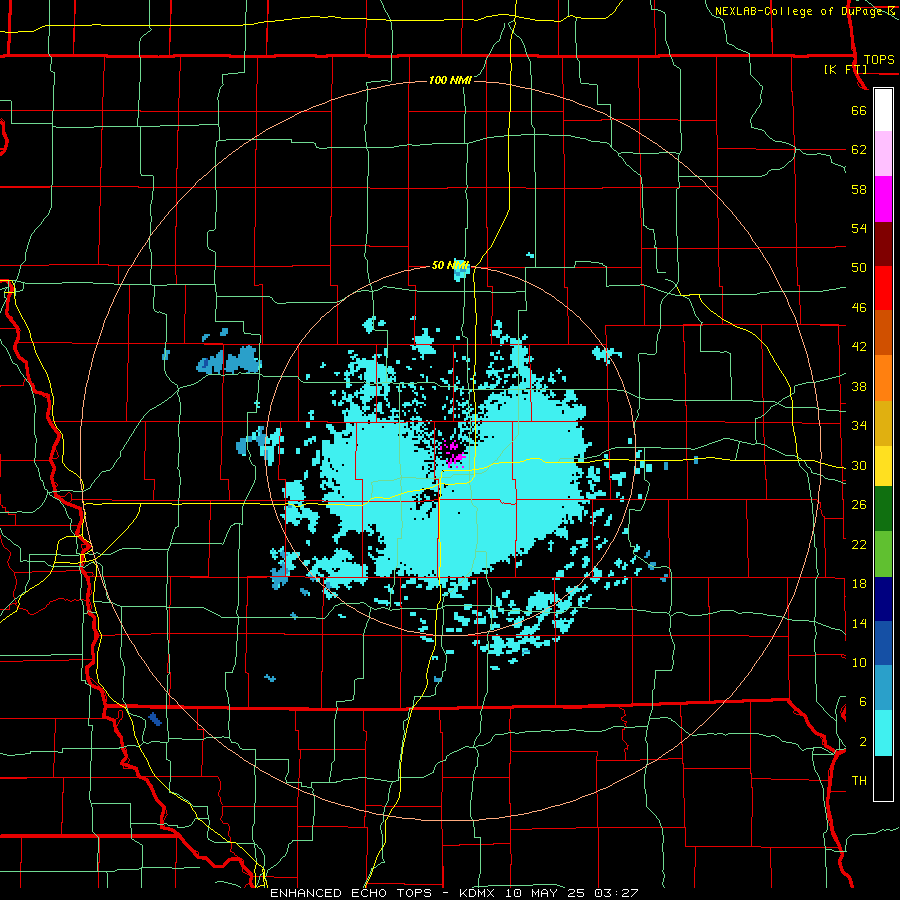Click the blue echo patch west of 50 NMI ring

coord(230,361)
